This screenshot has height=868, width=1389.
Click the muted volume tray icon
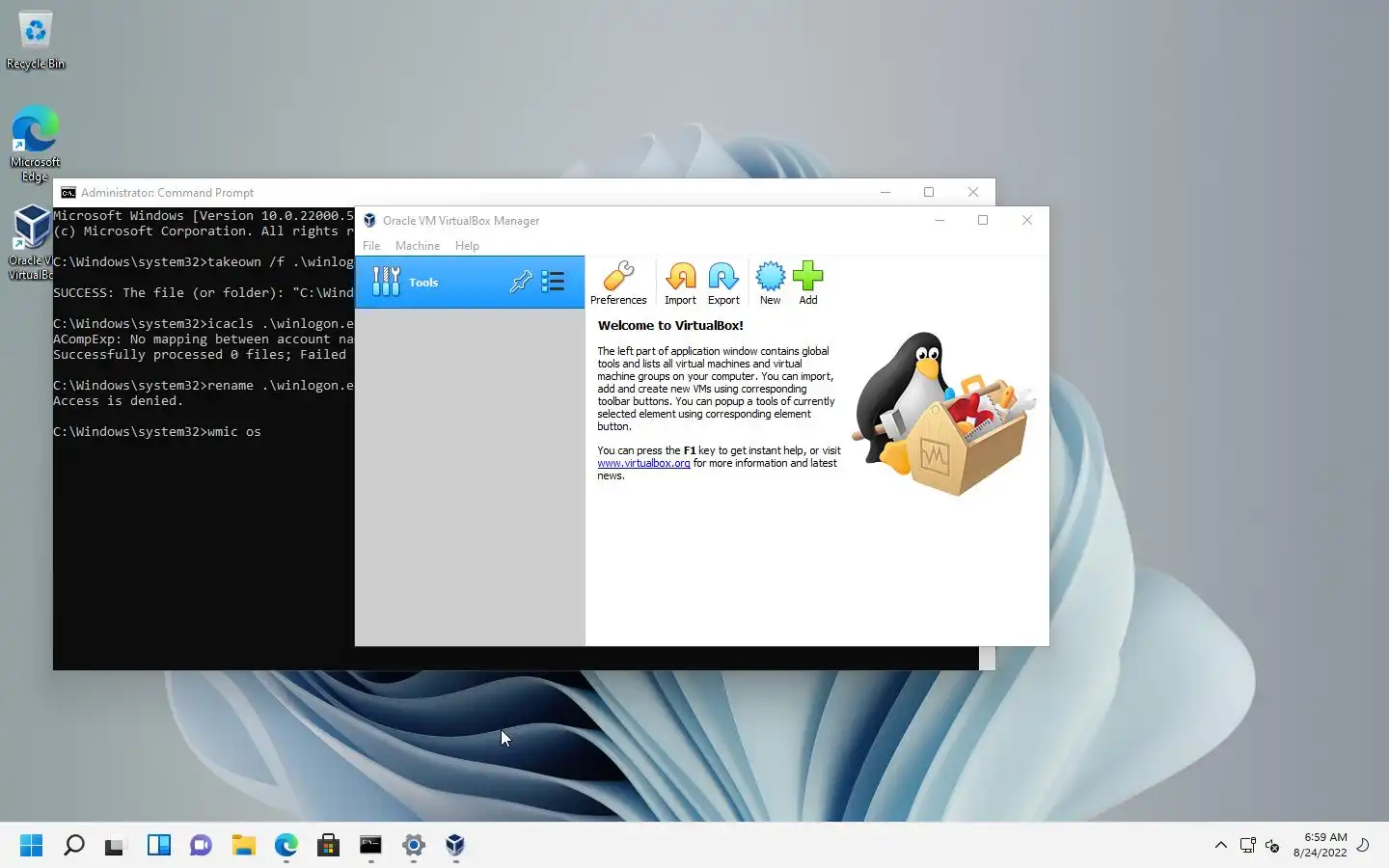[1272, 846]
